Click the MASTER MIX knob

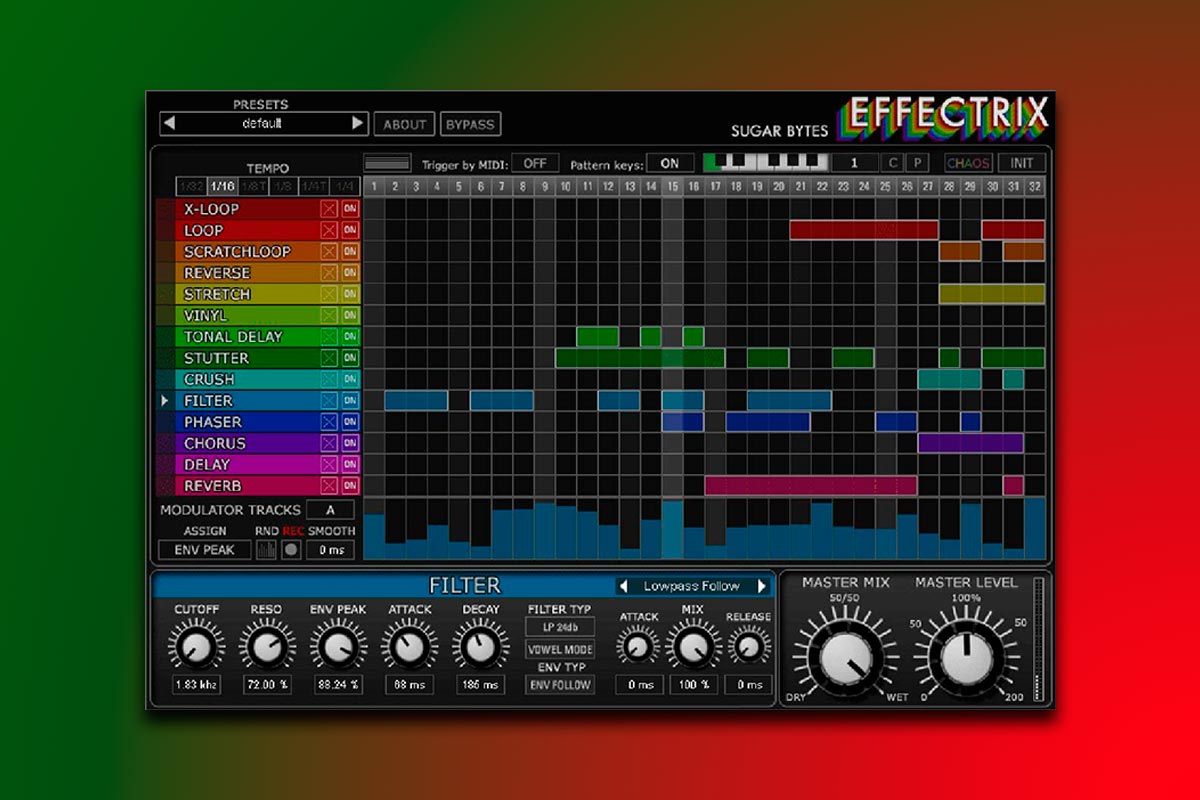coord(845,657)
